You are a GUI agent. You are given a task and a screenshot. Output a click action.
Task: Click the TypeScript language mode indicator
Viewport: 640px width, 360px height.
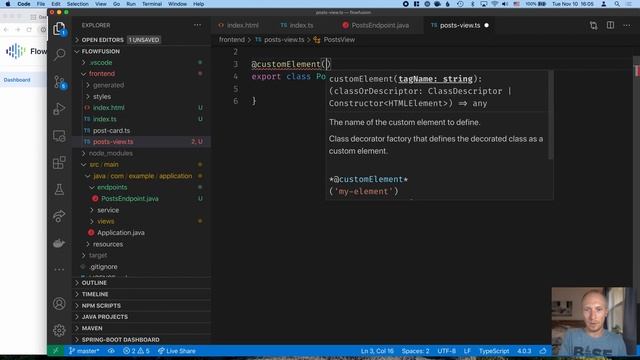coord(494,351)
